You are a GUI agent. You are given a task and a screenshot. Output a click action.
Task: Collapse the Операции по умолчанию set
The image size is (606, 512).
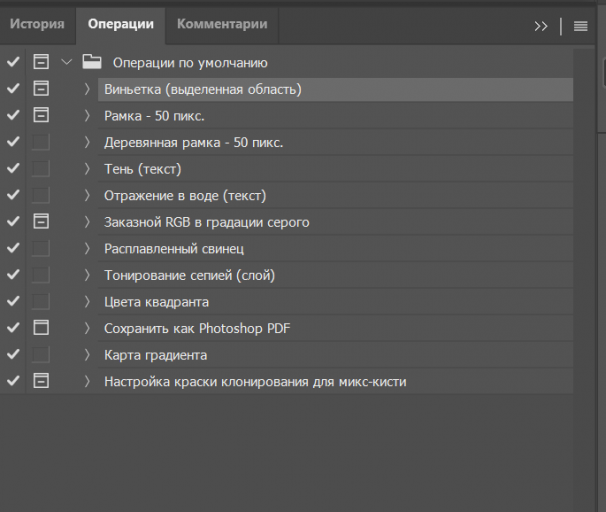(x=67, y=62)
